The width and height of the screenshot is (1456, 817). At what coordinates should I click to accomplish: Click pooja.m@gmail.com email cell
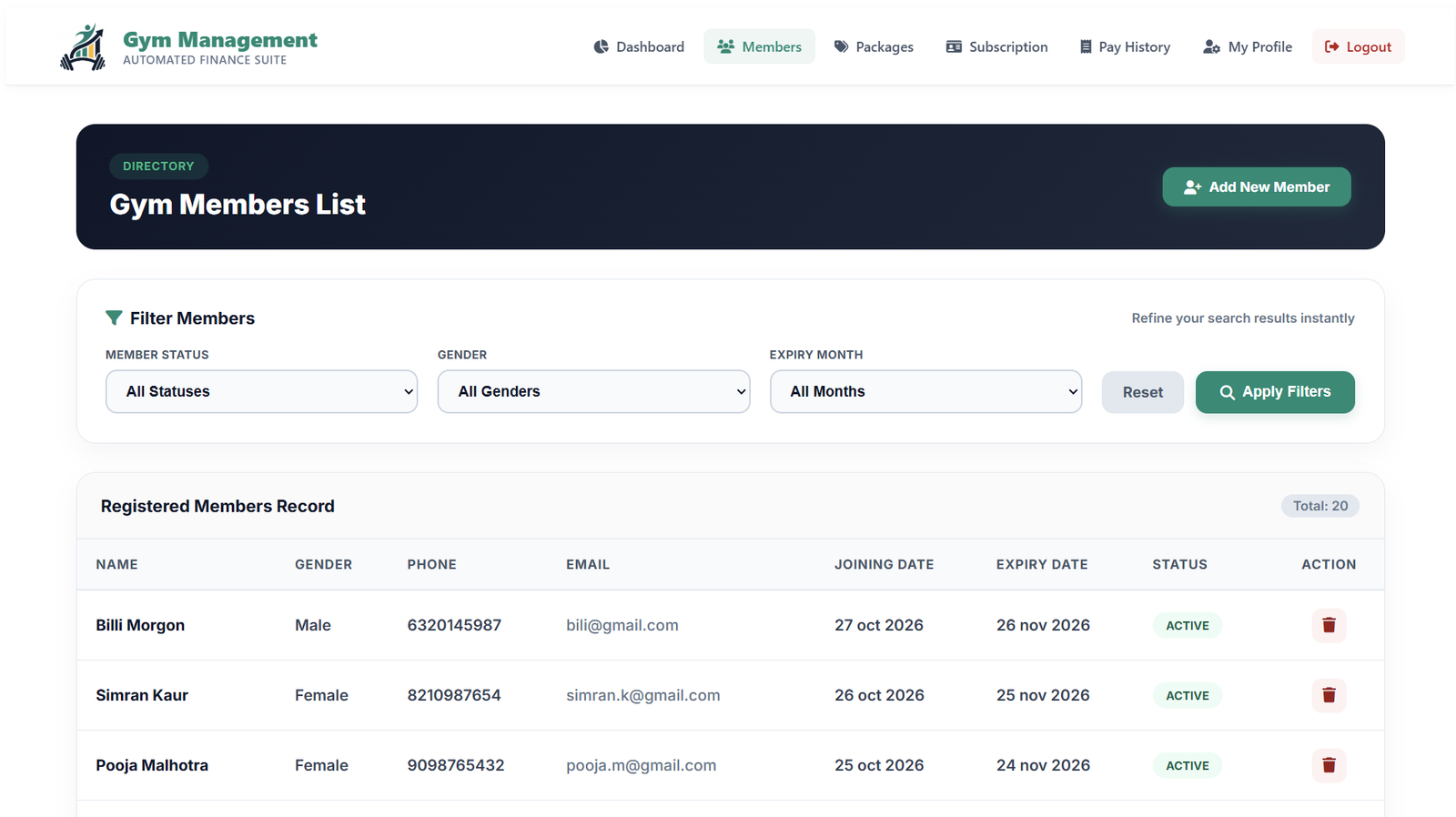click(641, 765)
